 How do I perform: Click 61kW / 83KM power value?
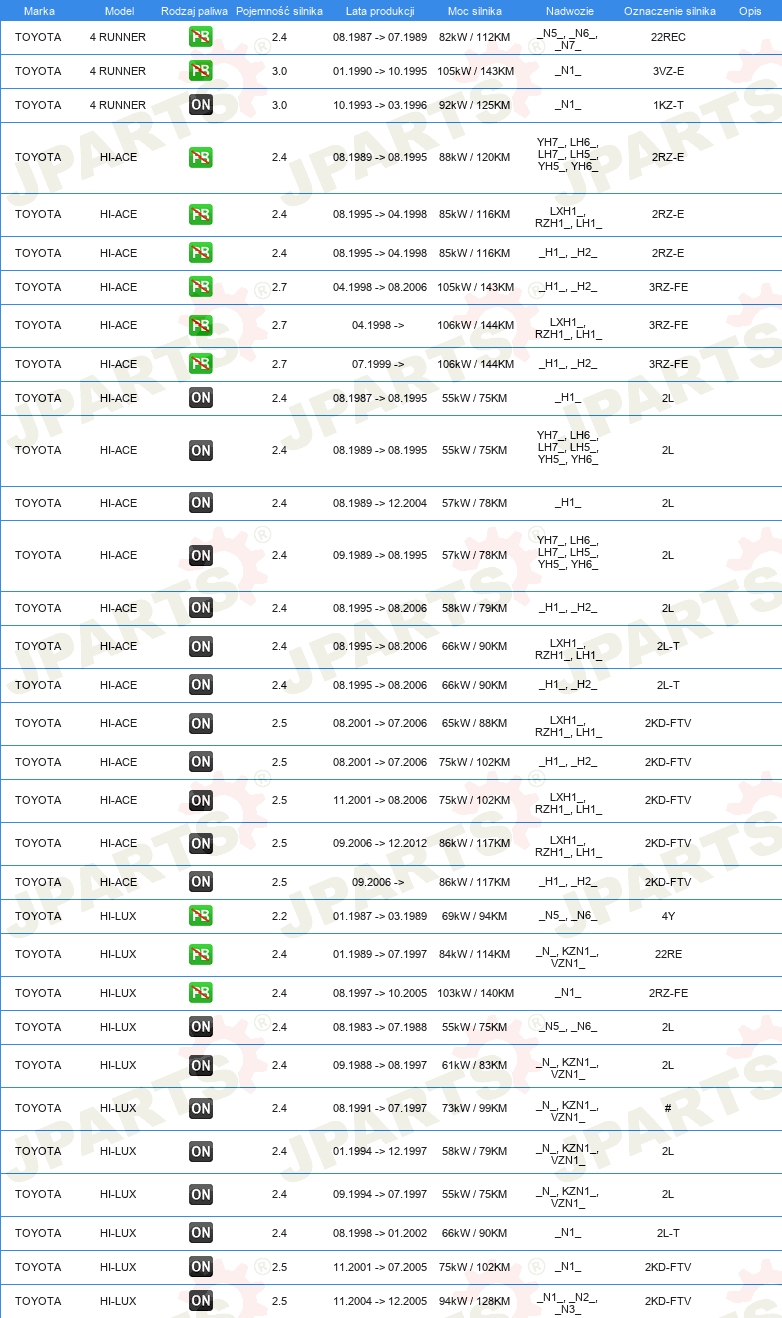(x=475, y=1065)
